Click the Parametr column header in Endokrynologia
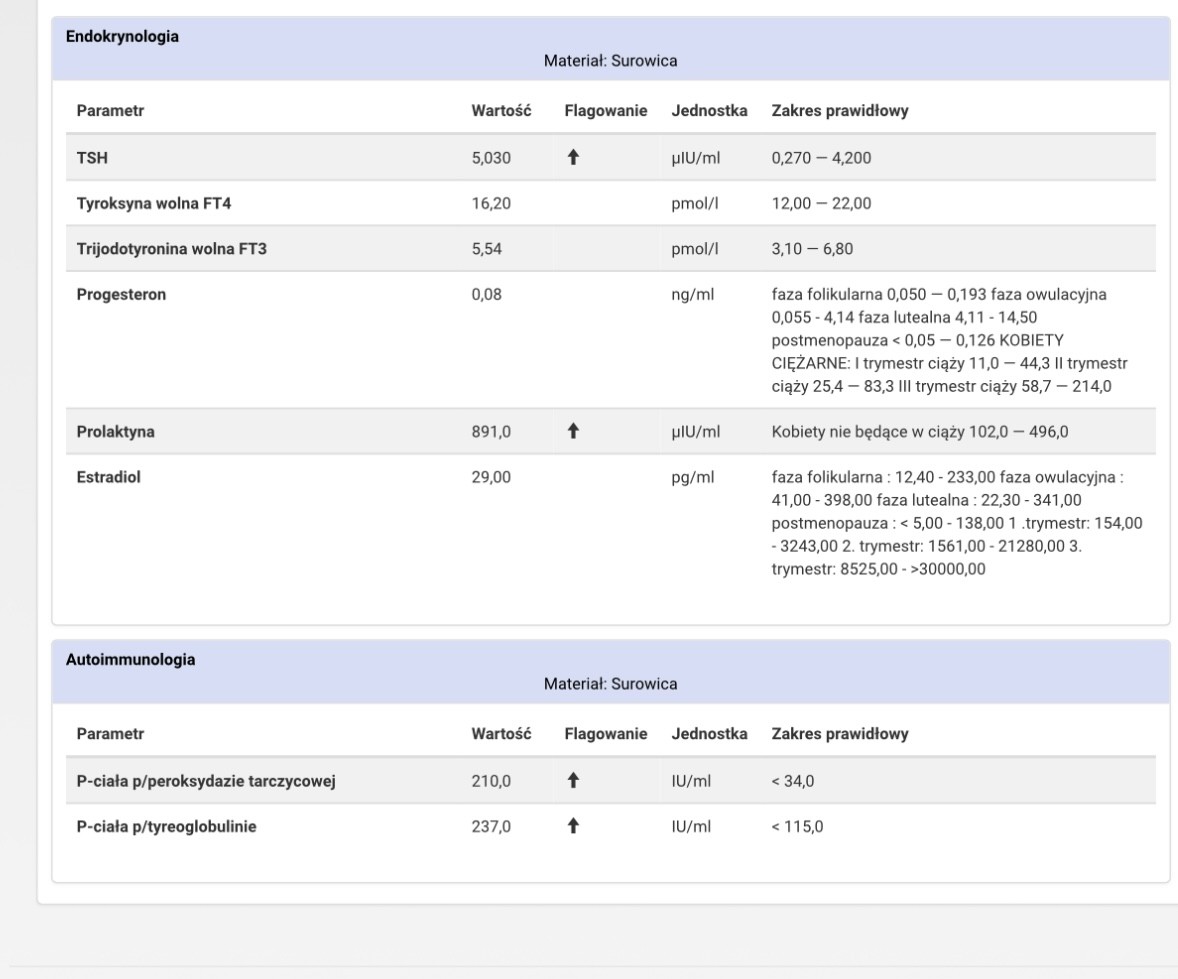This screenshot has width=1178, height=979. coord(110,111)
